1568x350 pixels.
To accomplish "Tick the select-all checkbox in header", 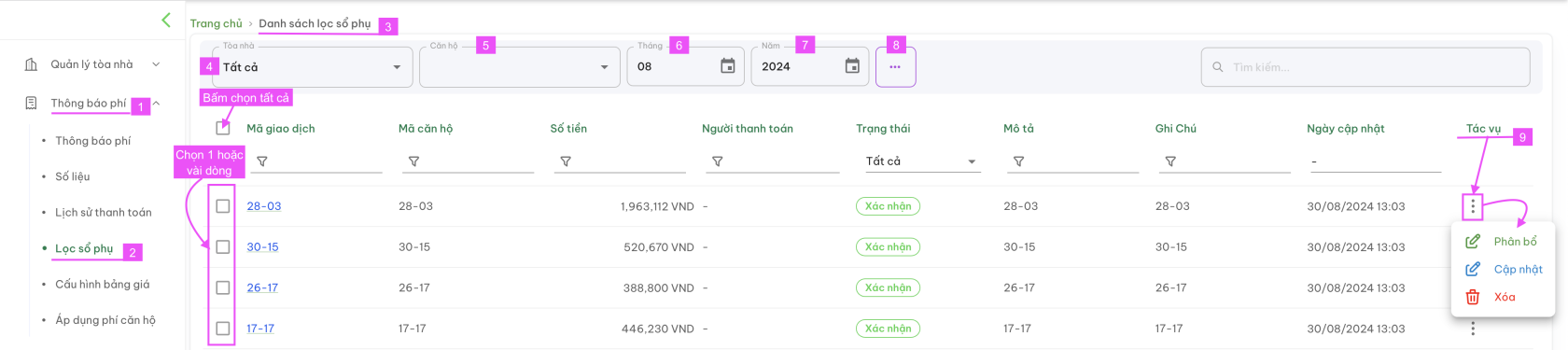I will pos(222,128).
